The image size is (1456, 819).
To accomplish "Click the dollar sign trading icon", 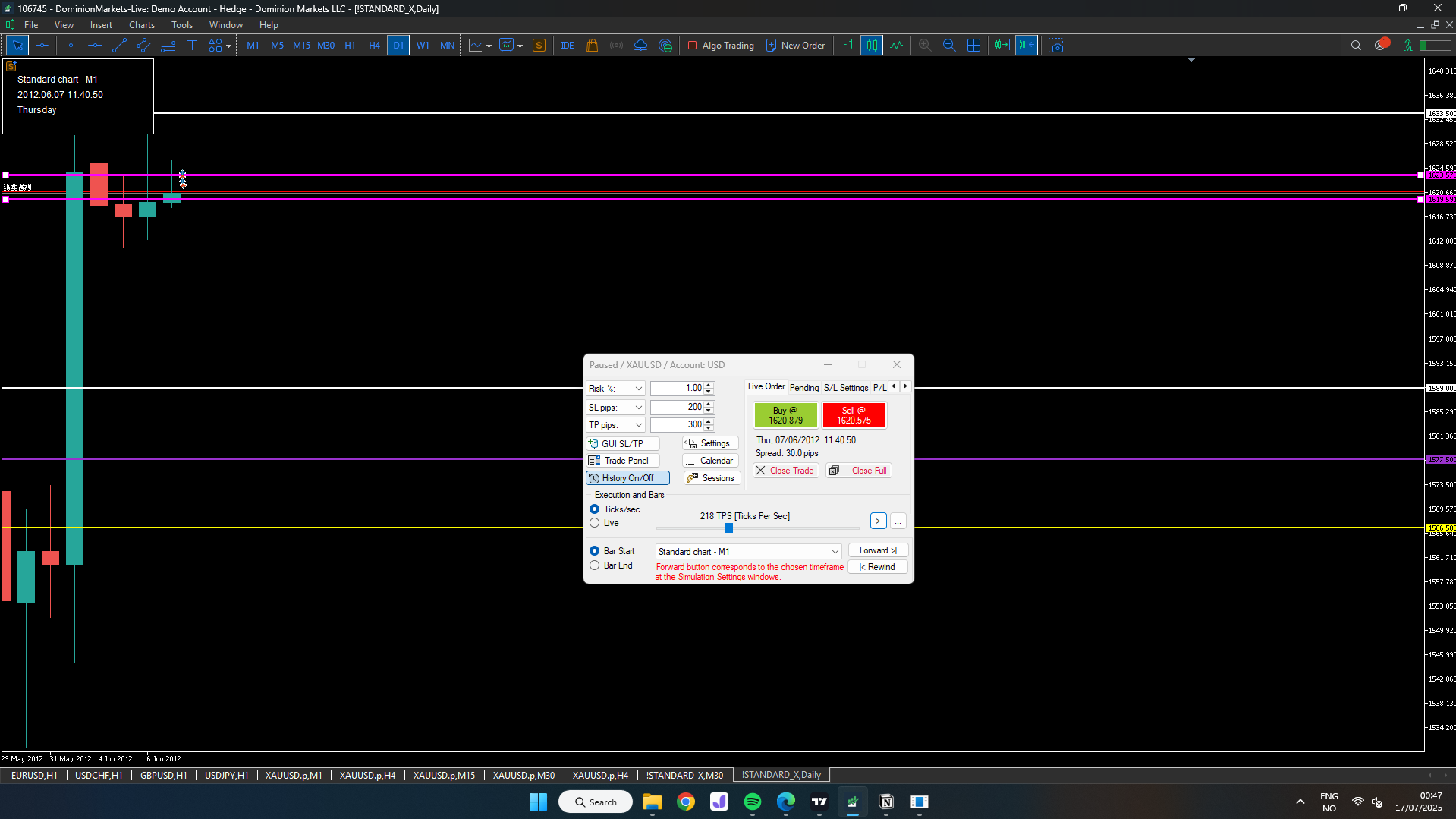I will click(539, 46).
